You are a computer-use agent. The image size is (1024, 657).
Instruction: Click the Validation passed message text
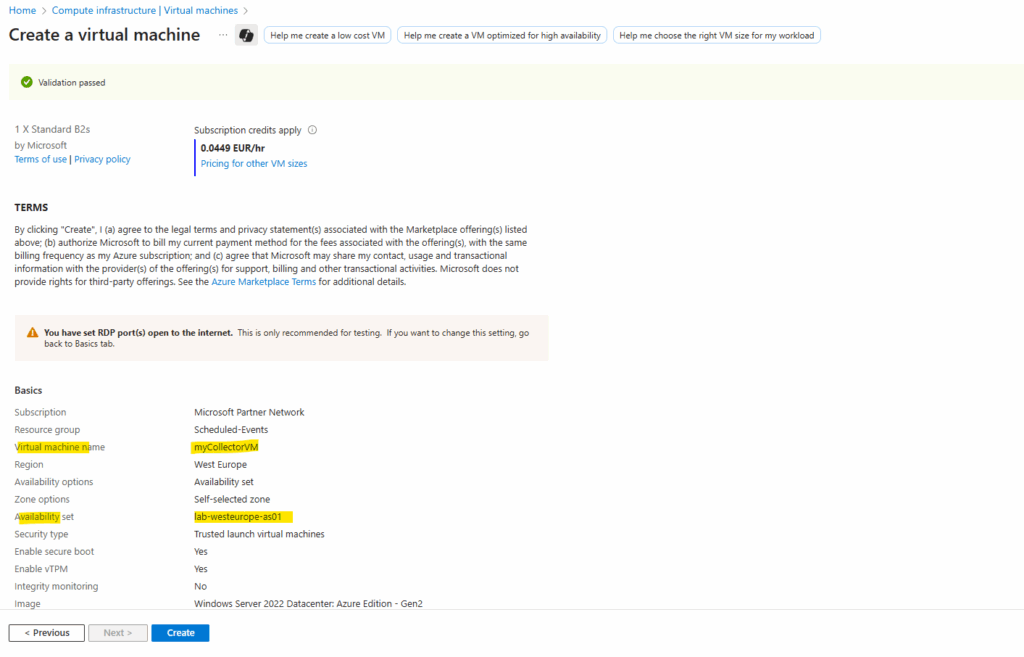[72, 82]
